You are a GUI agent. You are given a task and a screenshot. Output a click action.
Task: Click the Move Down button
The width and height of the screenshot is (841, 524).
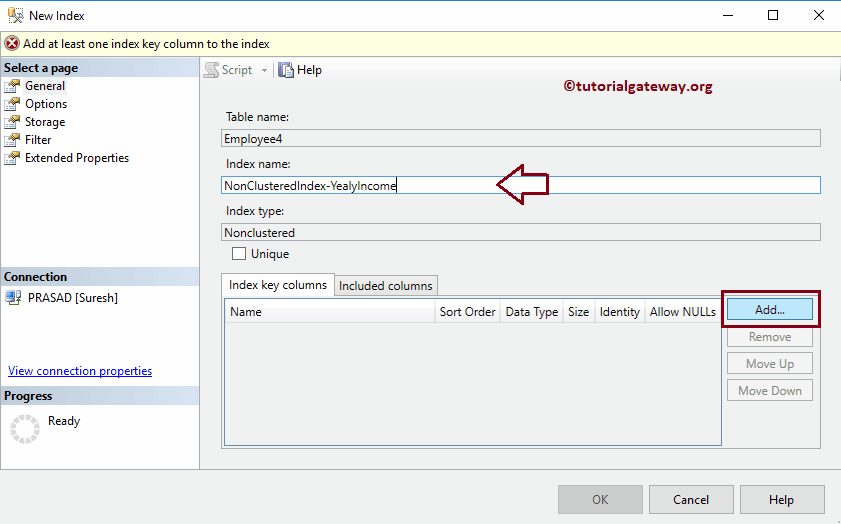770,390
